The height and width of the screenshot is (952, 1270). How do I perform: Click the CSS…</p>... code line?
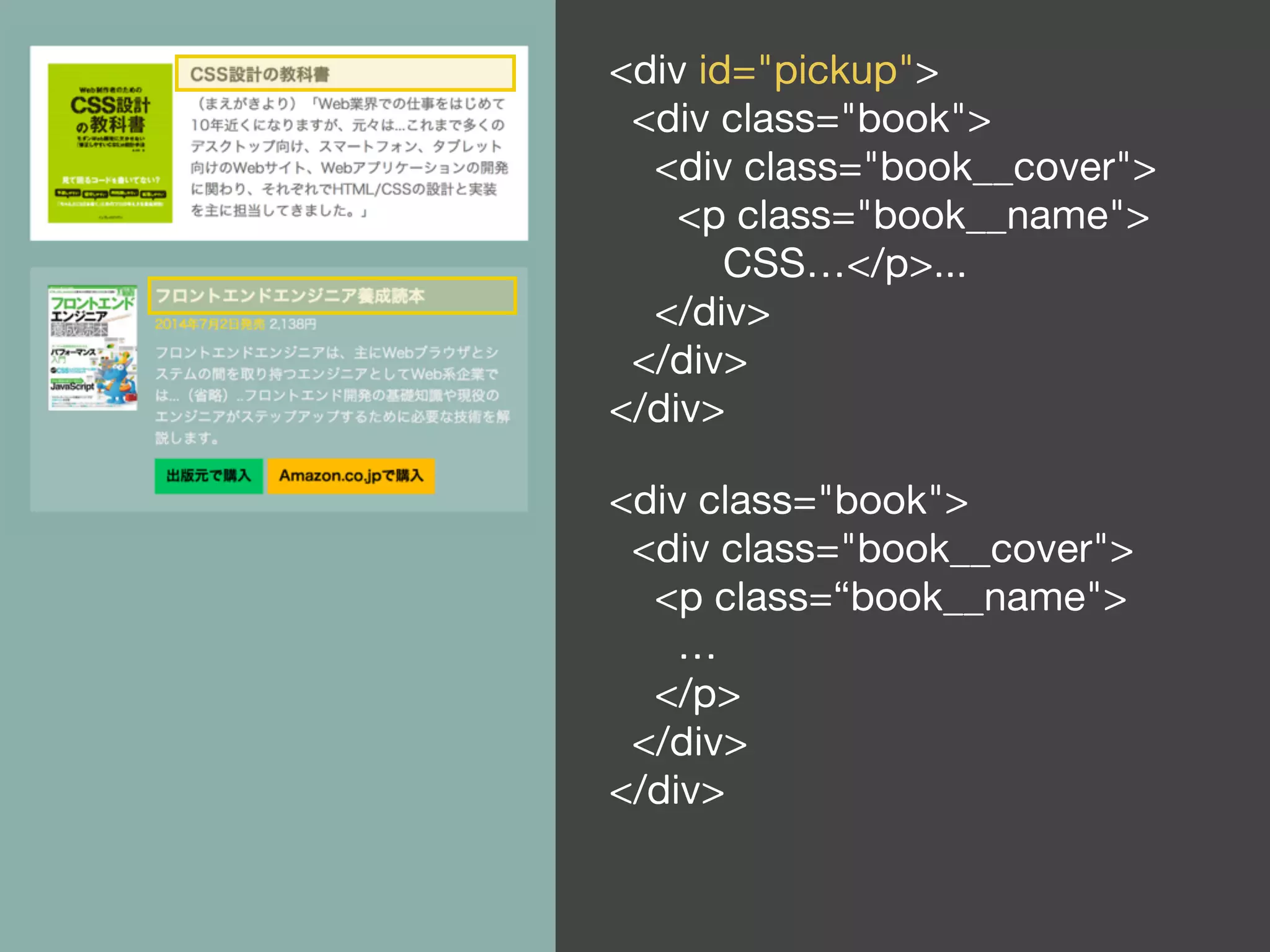(x=844, y=264)
